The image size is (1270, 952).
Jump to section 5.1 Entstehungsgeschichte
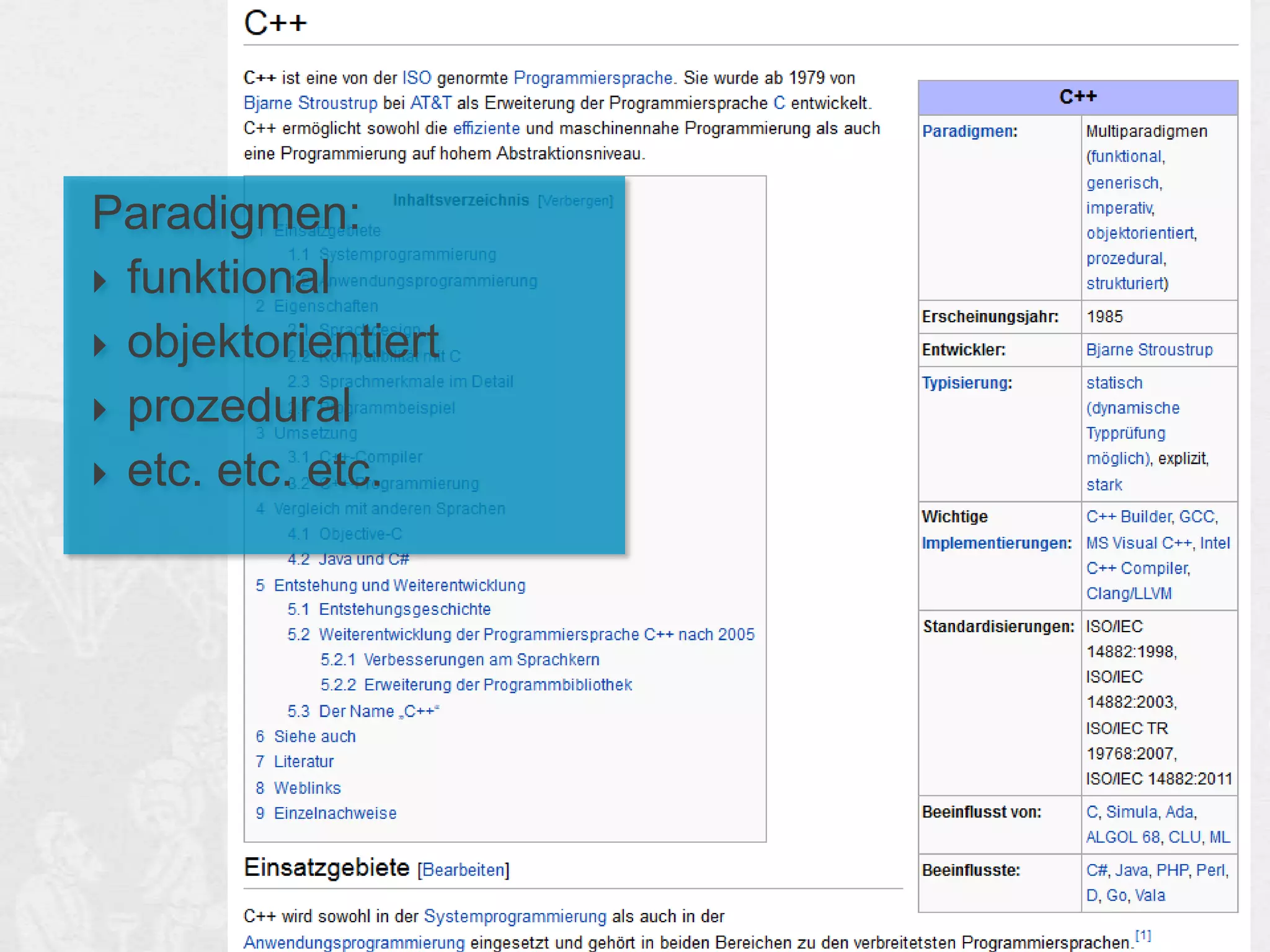(389, 610)
